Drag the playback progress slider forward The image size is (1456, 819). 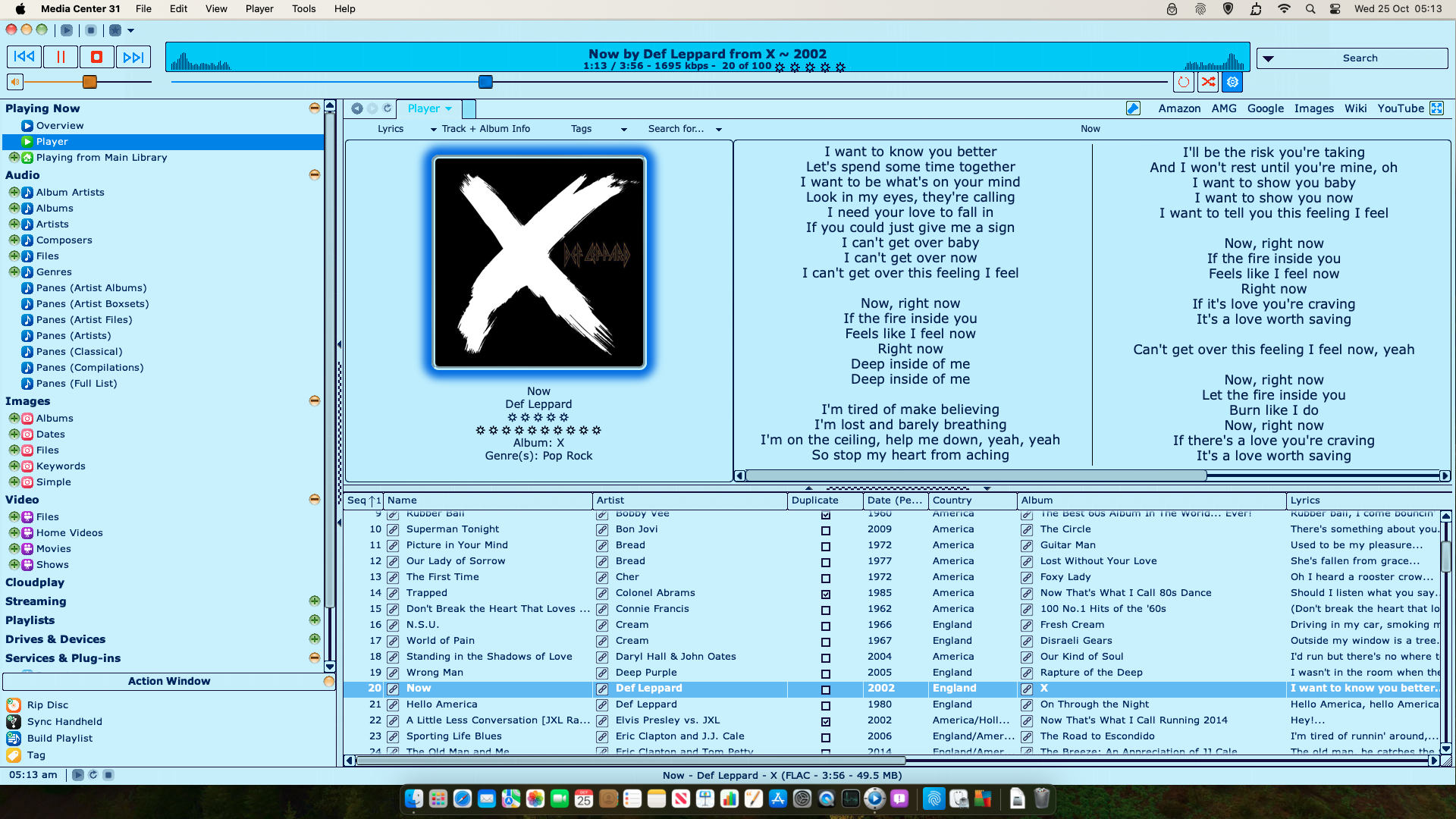(x=485, y=82)
